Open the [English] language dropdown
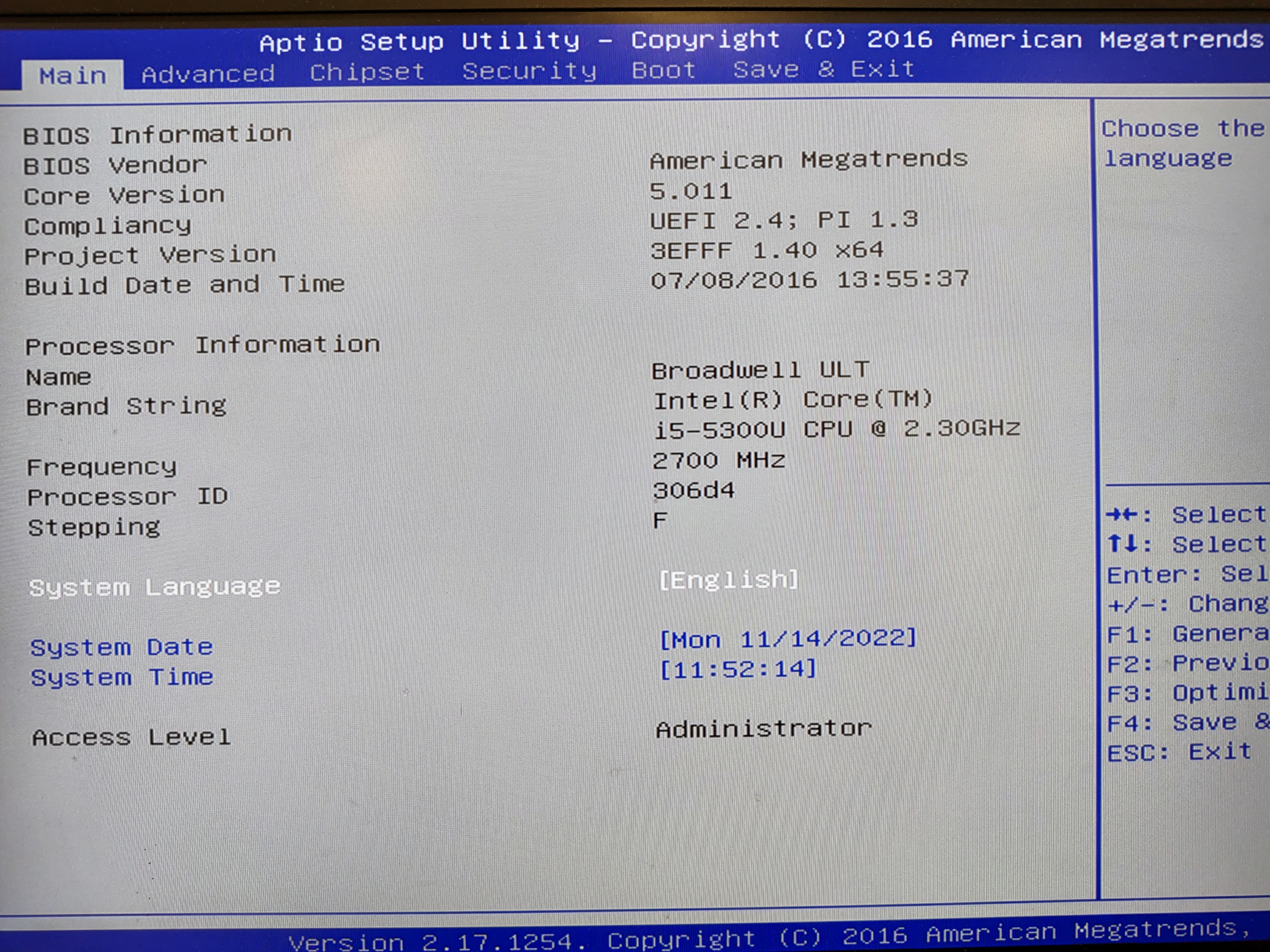 (x=728, y=580)
